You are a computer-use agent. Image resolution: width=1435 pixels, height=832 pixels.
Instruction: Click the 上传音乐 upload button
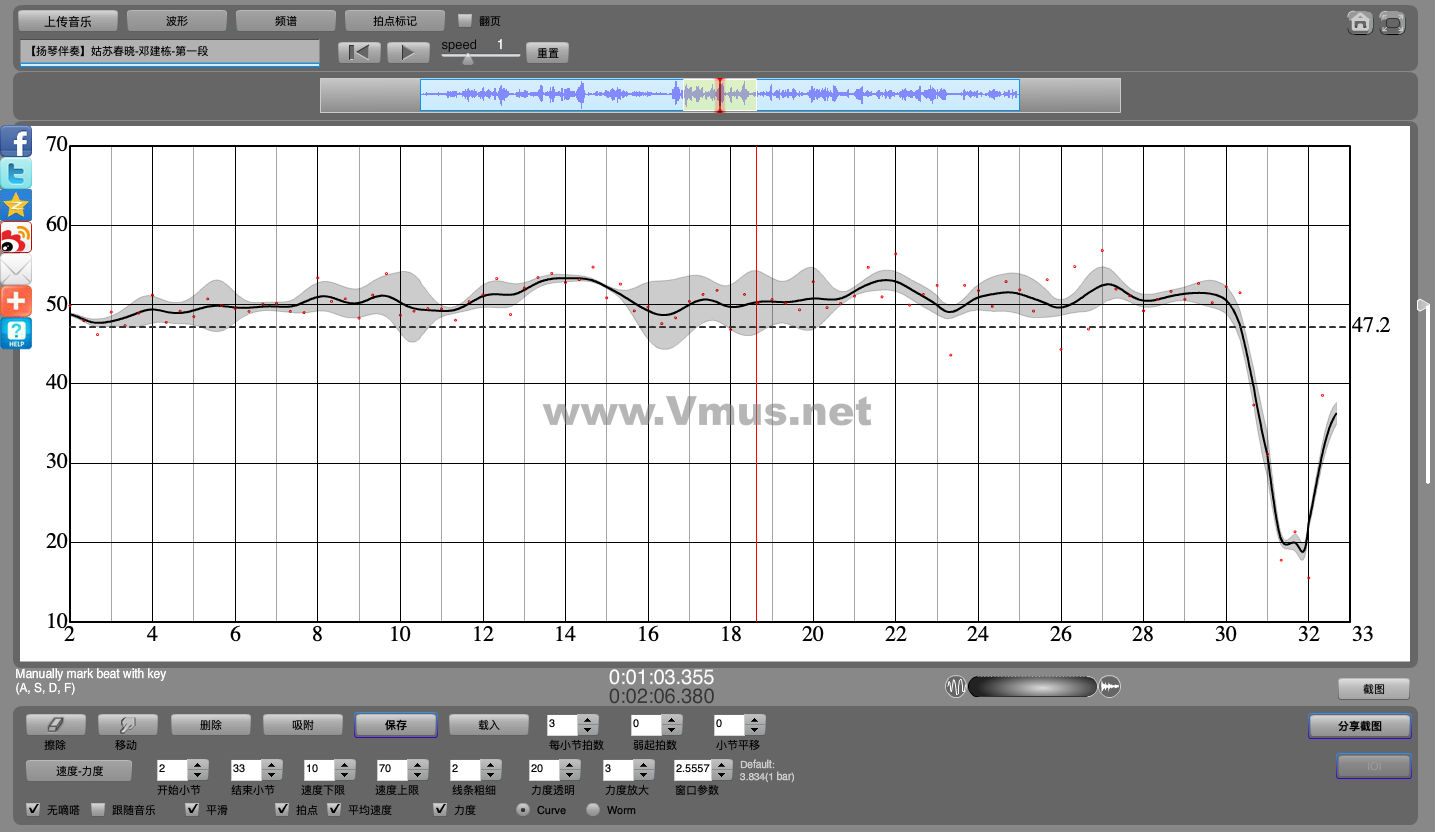pos(68,21)
